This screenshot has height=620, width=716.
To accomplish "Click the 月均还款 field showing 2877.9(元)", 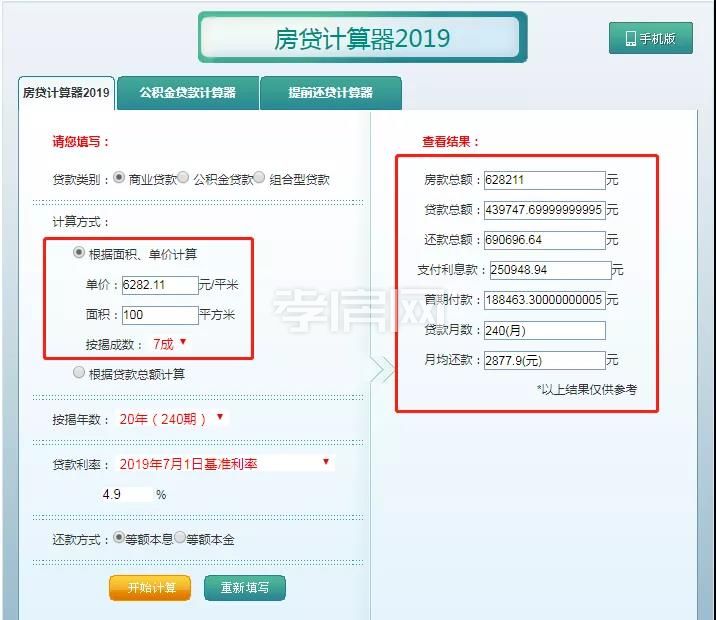I will (545, 361).
